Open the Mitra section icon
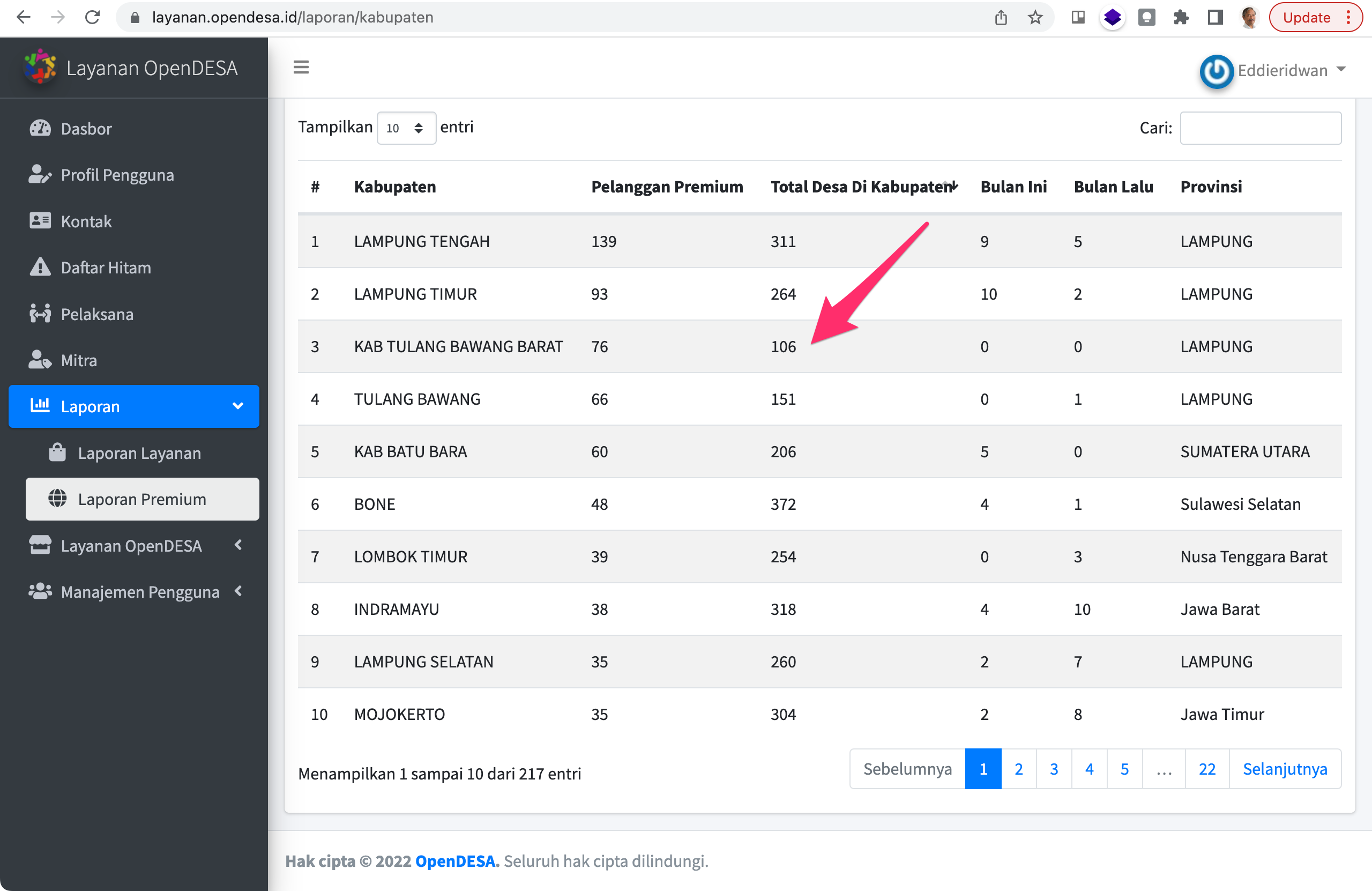 point(40,360)
